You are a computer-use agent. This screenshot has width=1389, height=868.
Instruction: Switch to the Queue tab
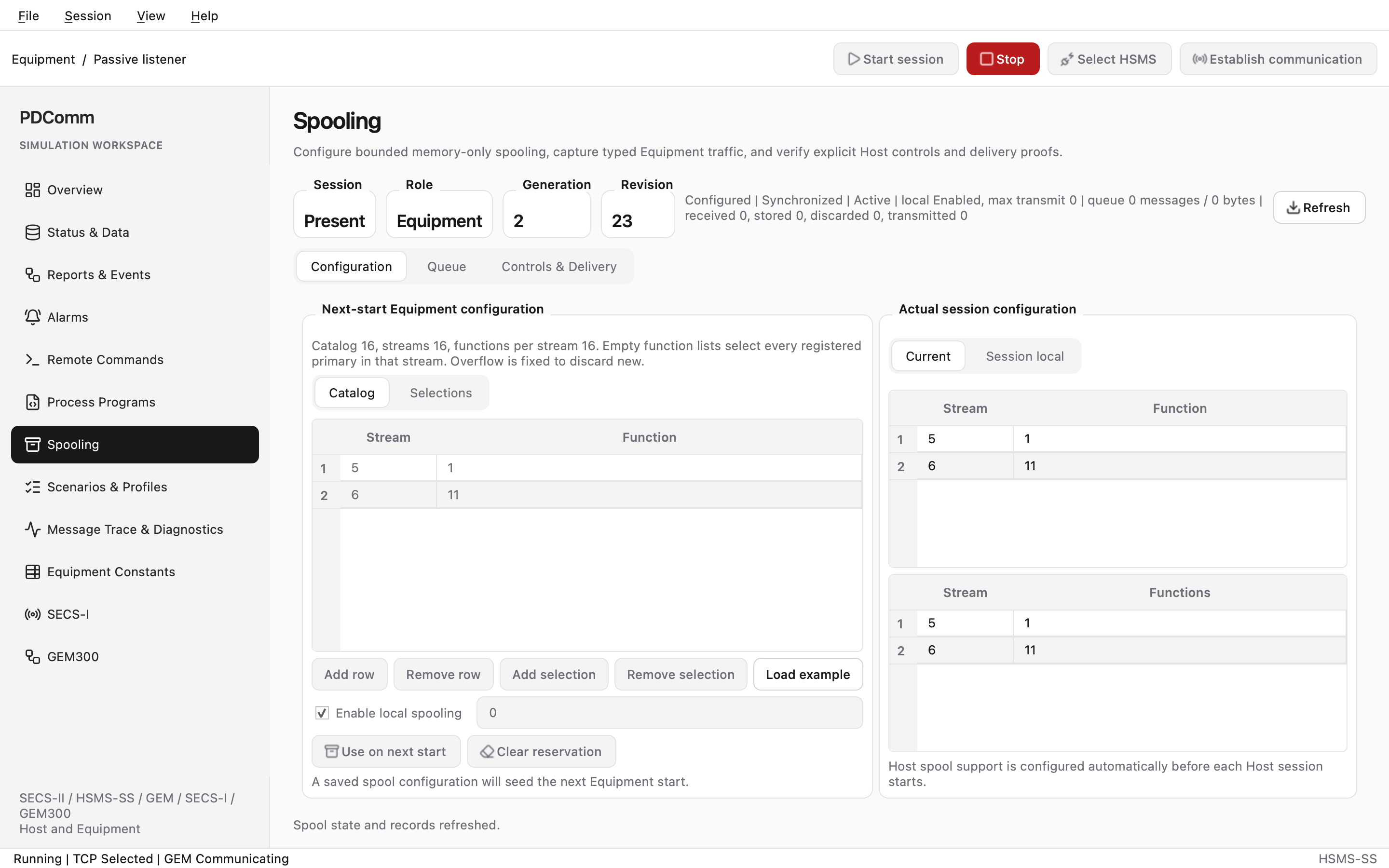click(447, 266)
